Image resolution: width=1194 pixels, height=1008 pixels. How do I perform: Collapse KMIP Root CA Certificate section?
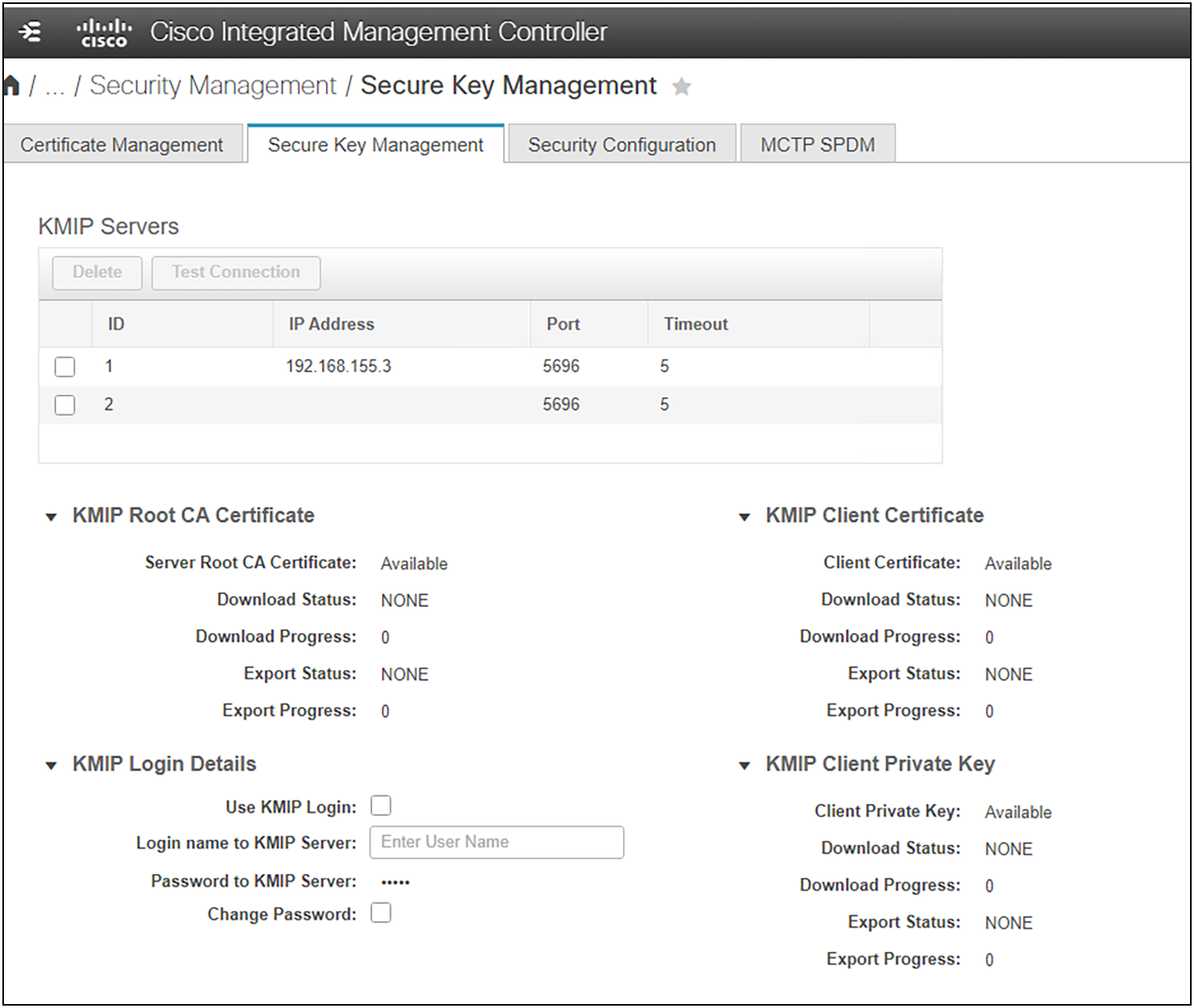tap(52, 517)
